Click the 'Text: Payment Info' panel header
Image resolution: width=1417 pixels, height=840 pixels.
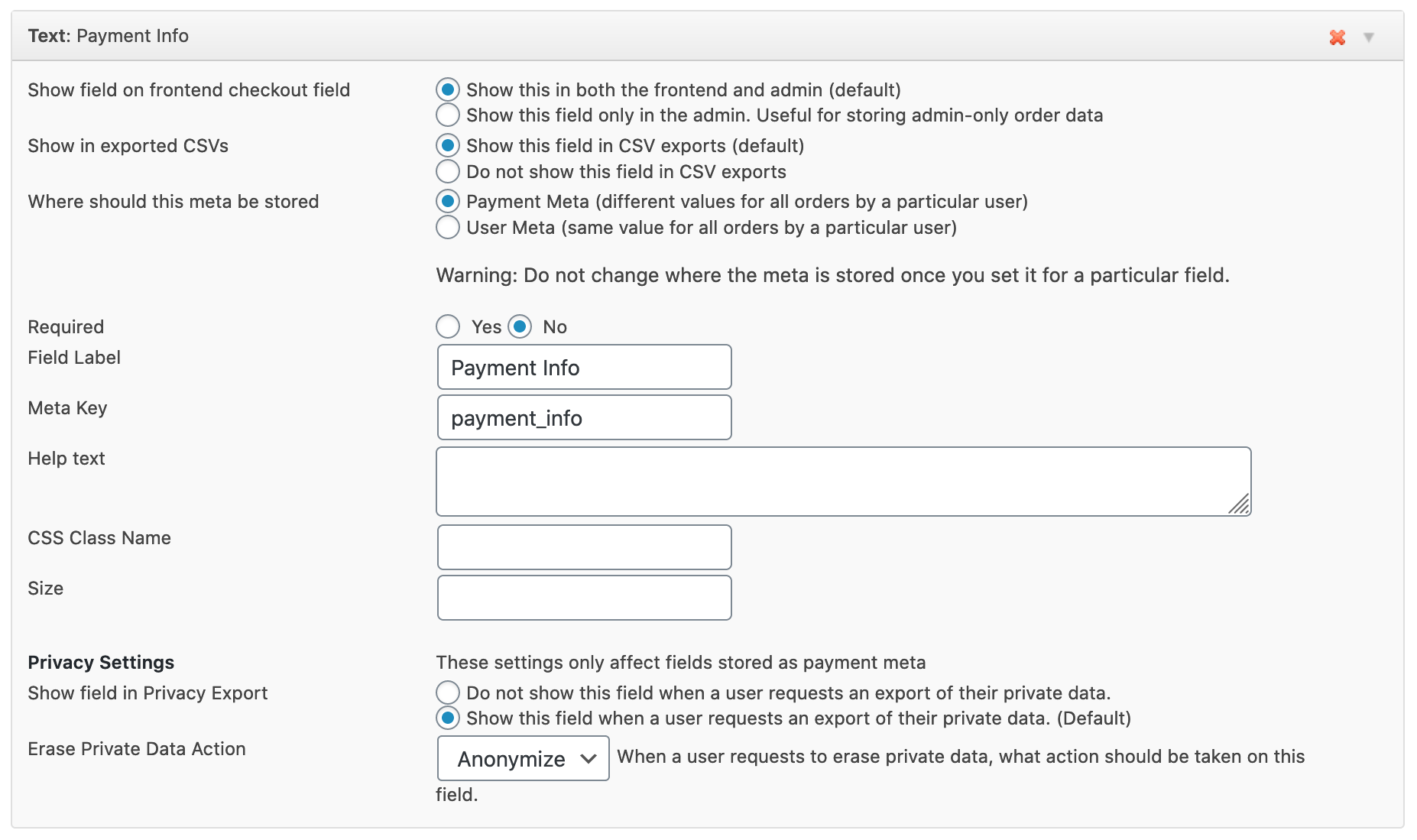(x=109, y=36)
